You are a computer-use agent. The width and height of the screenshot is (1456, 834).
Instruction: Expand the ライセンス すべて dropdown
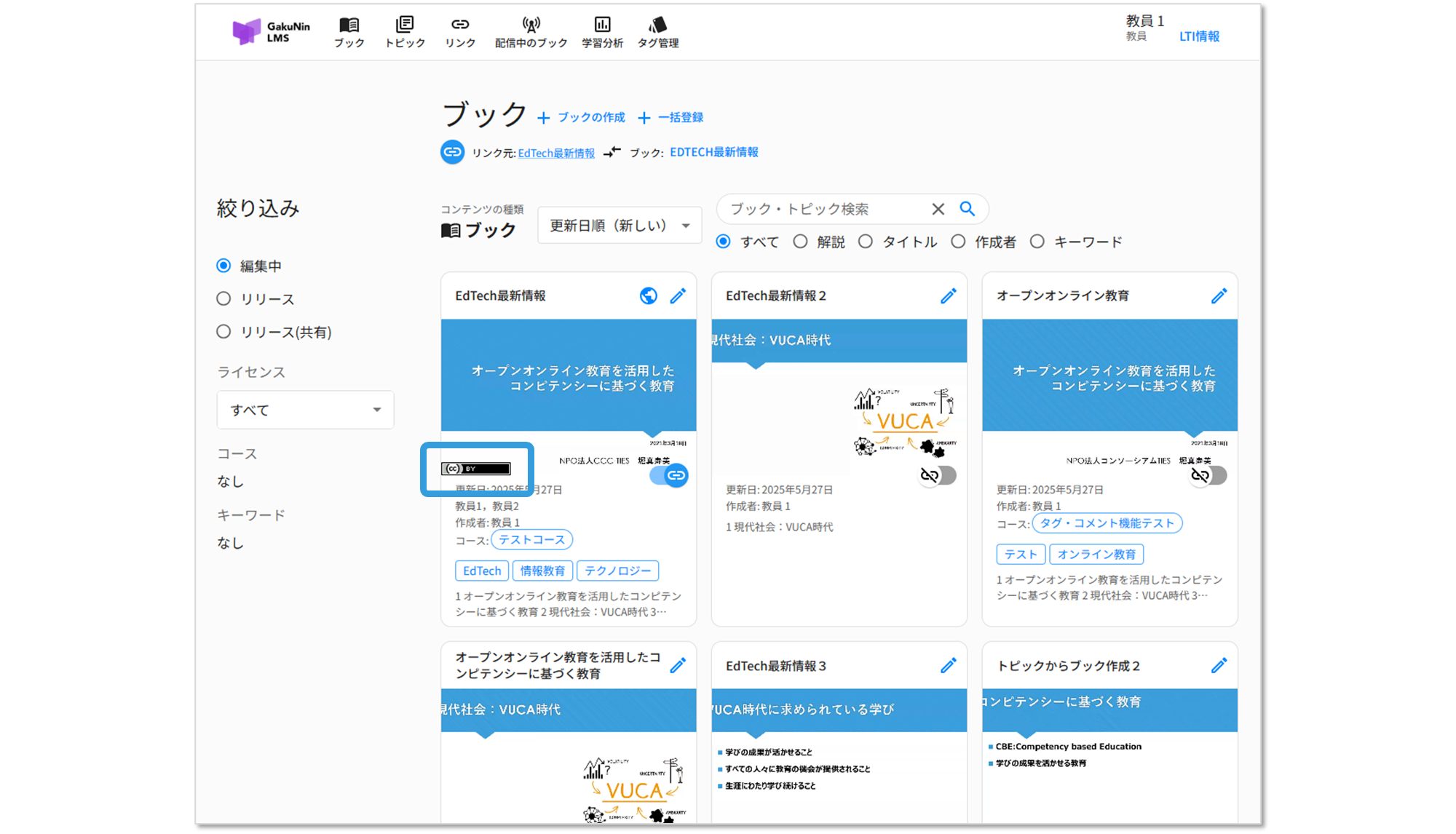point(305,410)
